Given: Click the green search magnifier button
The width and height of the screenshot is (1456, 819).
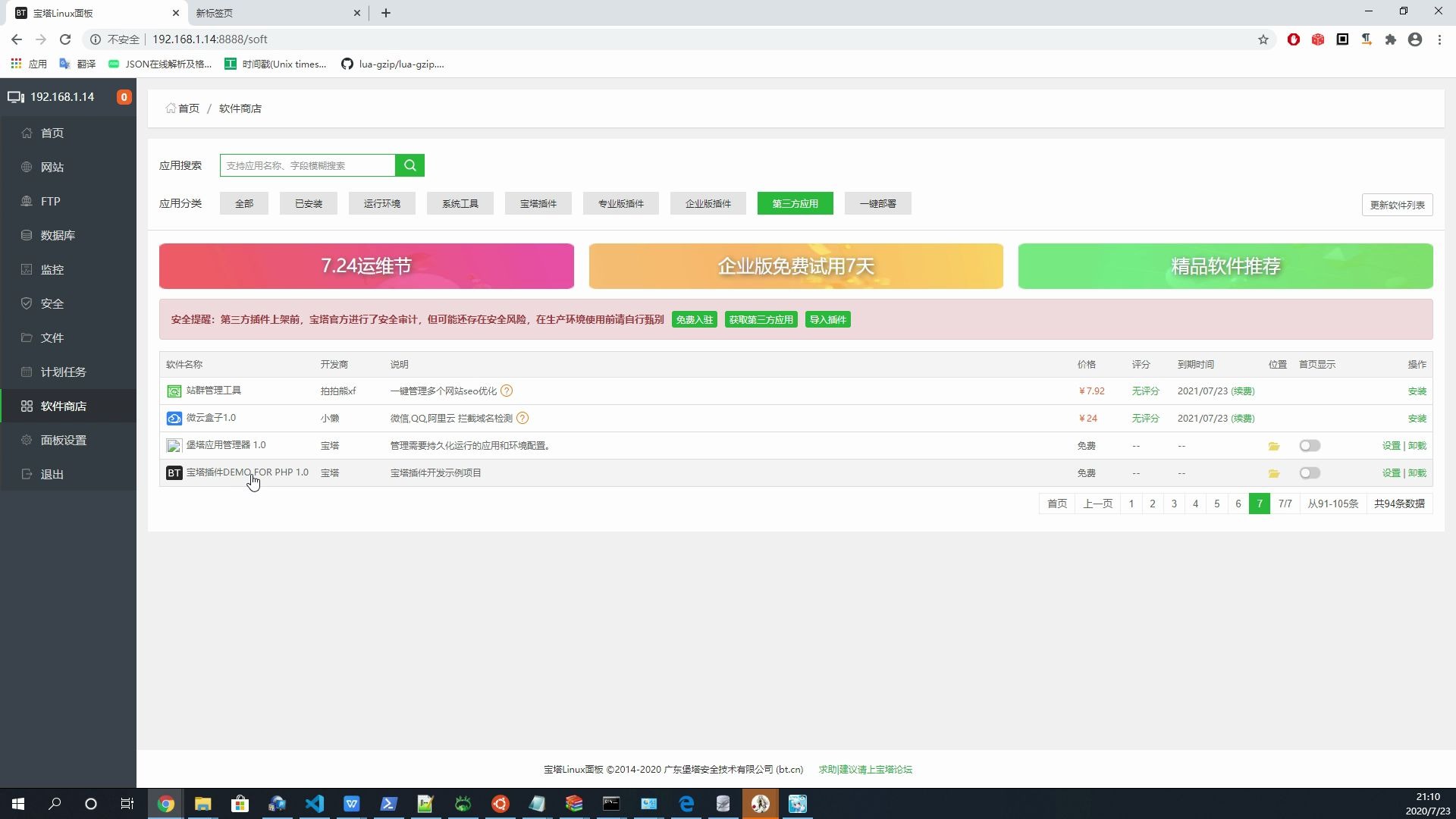Looking at the screenshot, I should coord(409,165).
